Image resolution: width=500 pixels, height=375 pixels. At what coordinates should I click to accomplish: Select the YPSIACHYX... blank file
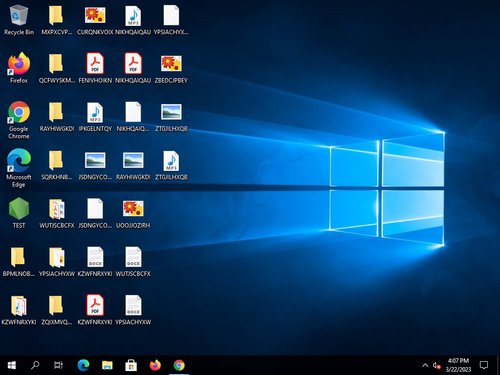(x=171, y=20)
